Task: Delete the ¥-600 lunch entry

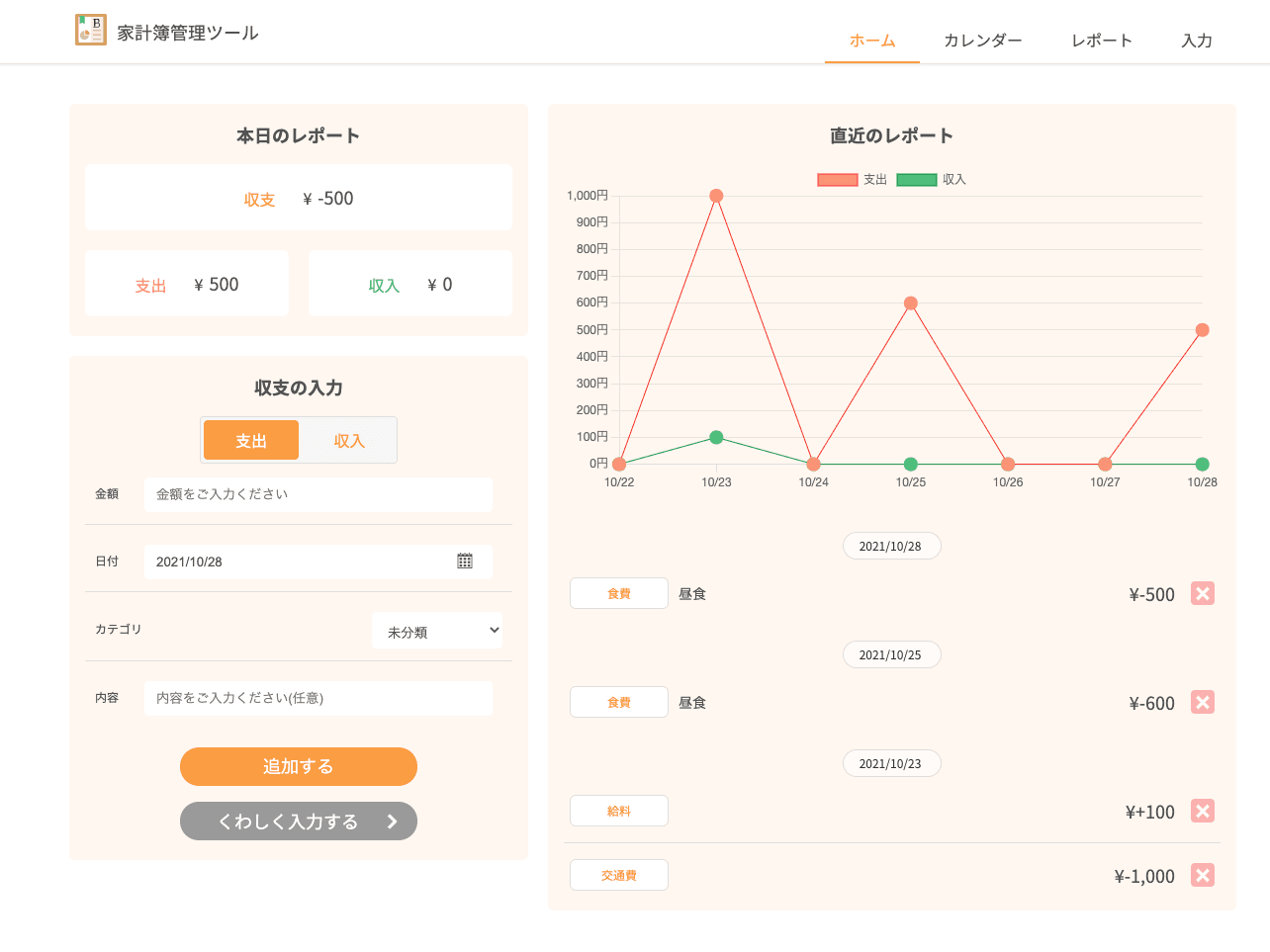Action: 1202,702
